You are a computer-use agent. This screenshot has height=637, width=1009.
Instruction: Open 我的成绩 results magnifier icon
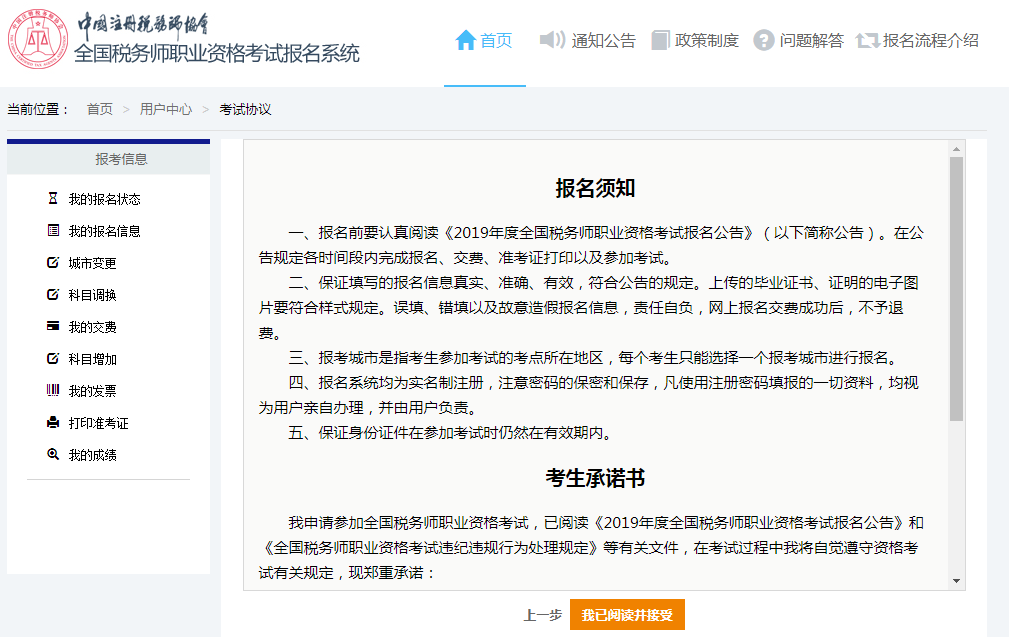[x=55, y=453]
